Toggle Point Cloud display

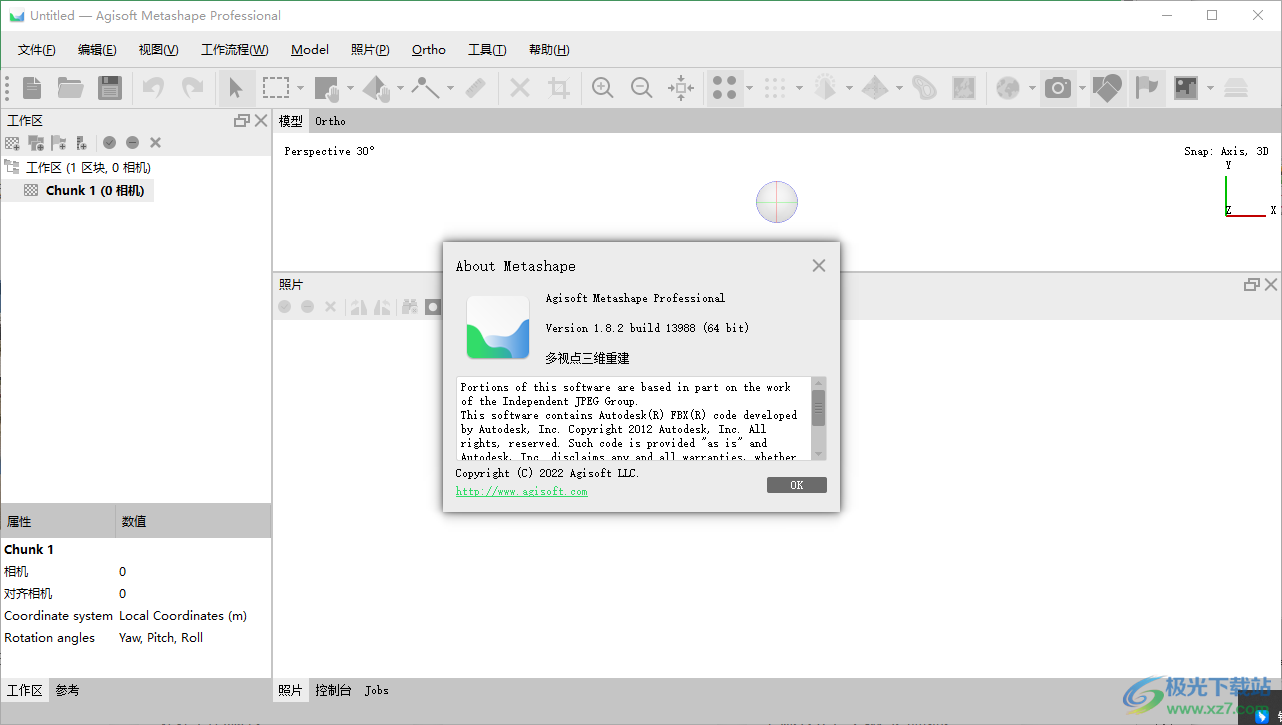click(725, 88)
